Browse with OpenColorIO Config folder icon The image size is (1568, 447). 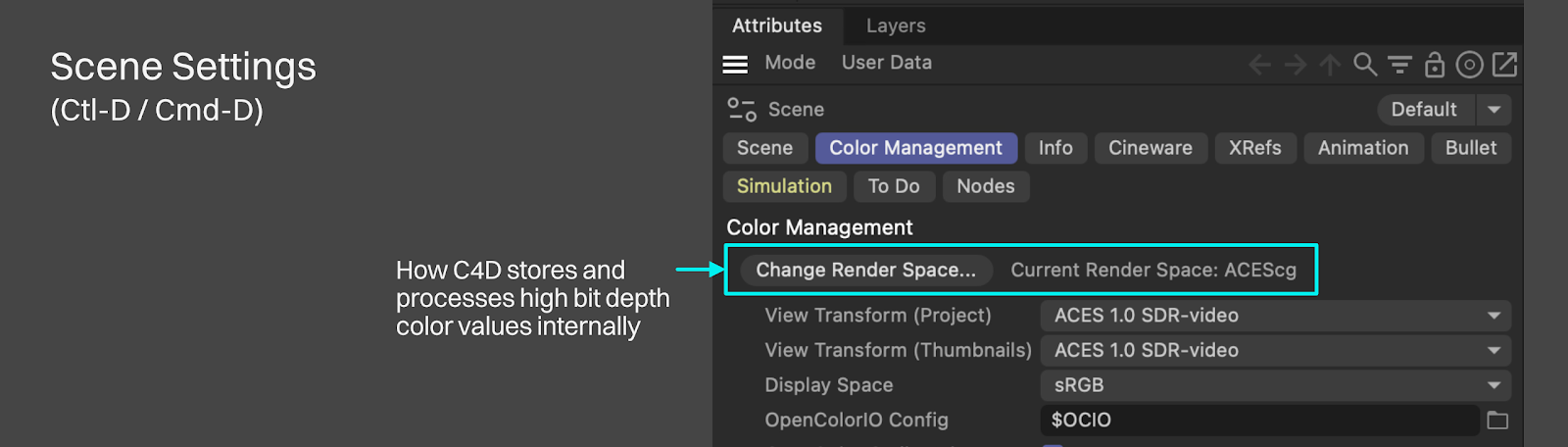(1497, 421)
